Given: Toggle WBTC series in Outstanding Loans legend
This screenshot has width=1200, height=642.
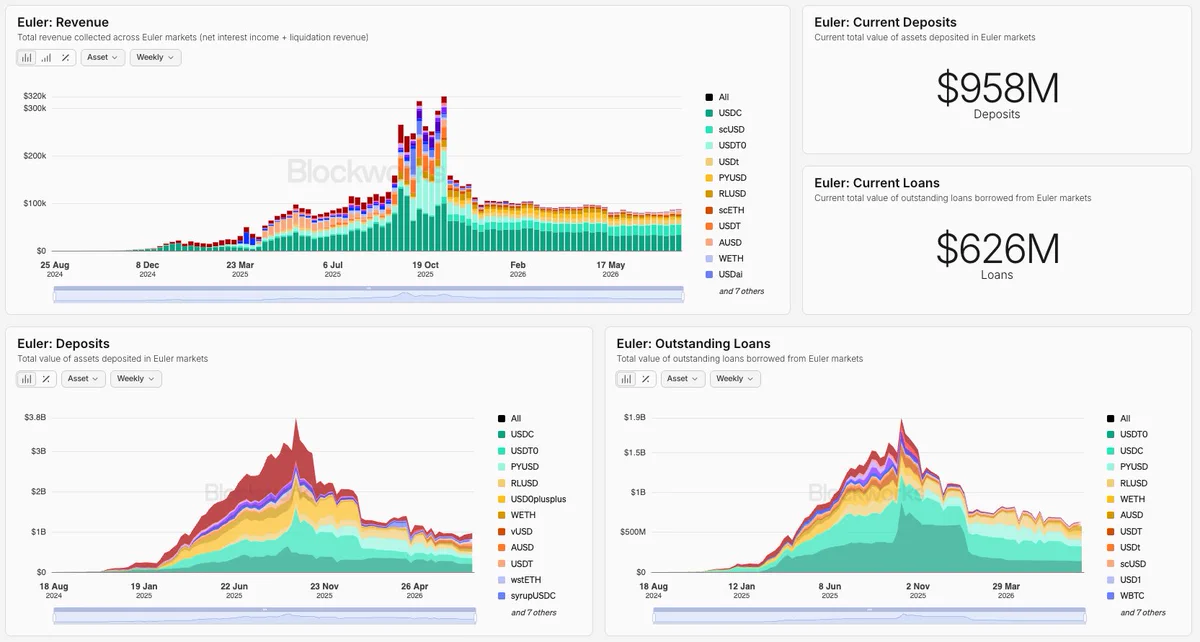Looking at the screenshot, I should 1125,596.
